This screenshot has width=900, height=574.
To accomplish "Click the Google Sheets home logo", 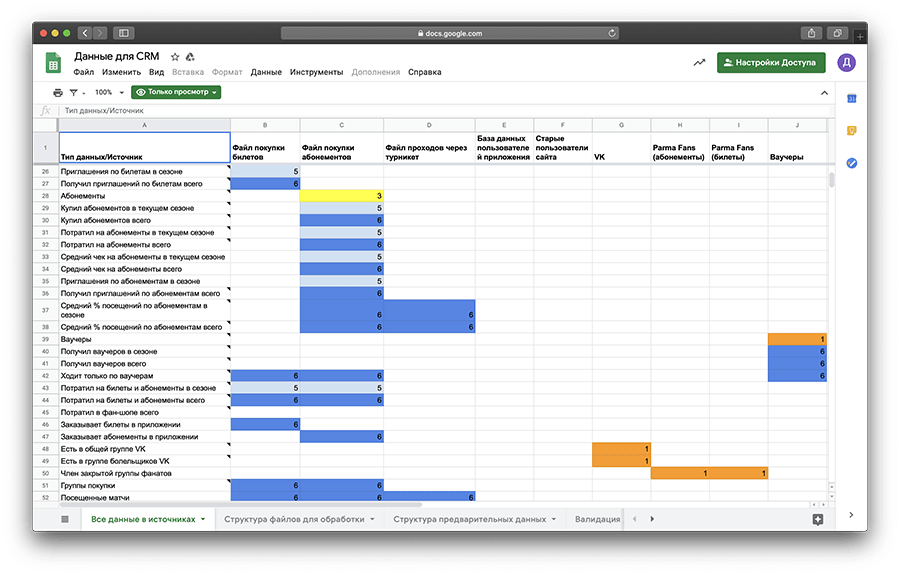I will pyautogui.click(x=53, y=63).
